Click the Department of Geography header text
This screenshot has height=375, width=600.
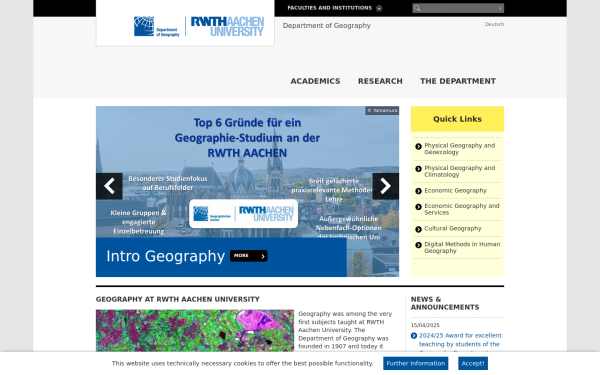(326, 26)
